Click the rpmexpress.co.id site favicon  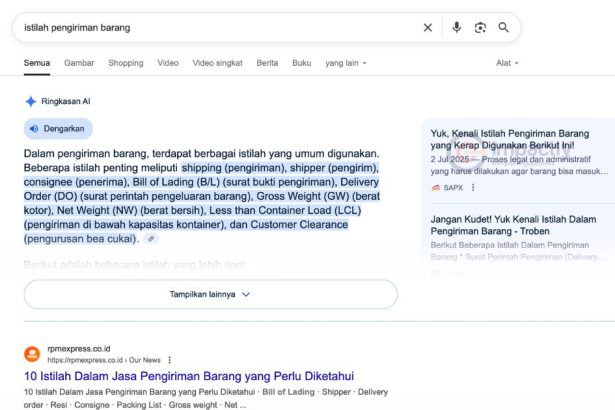pos(32,354)
